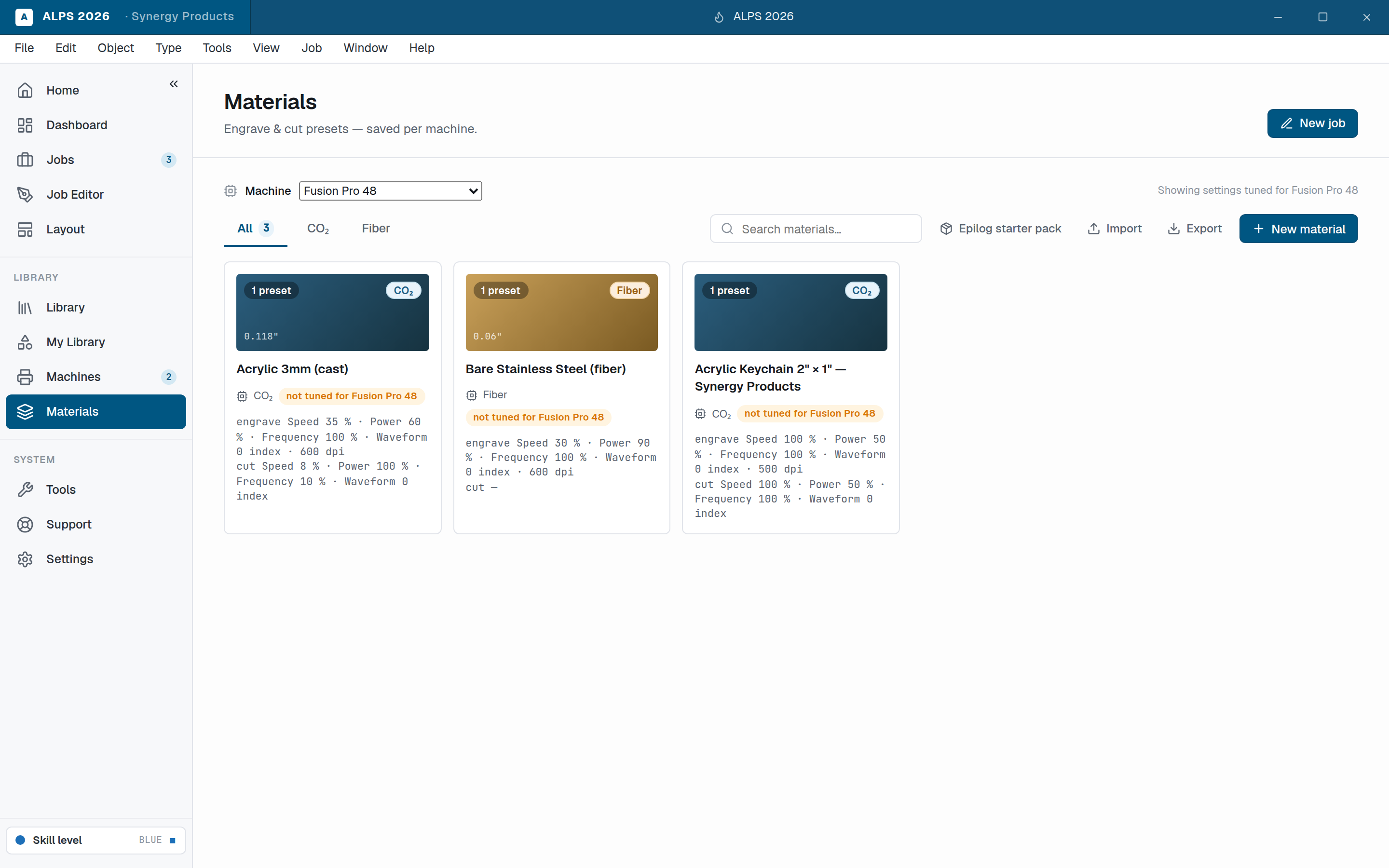Toggle the Skill level BLUE control

click(x=96, y=840)
